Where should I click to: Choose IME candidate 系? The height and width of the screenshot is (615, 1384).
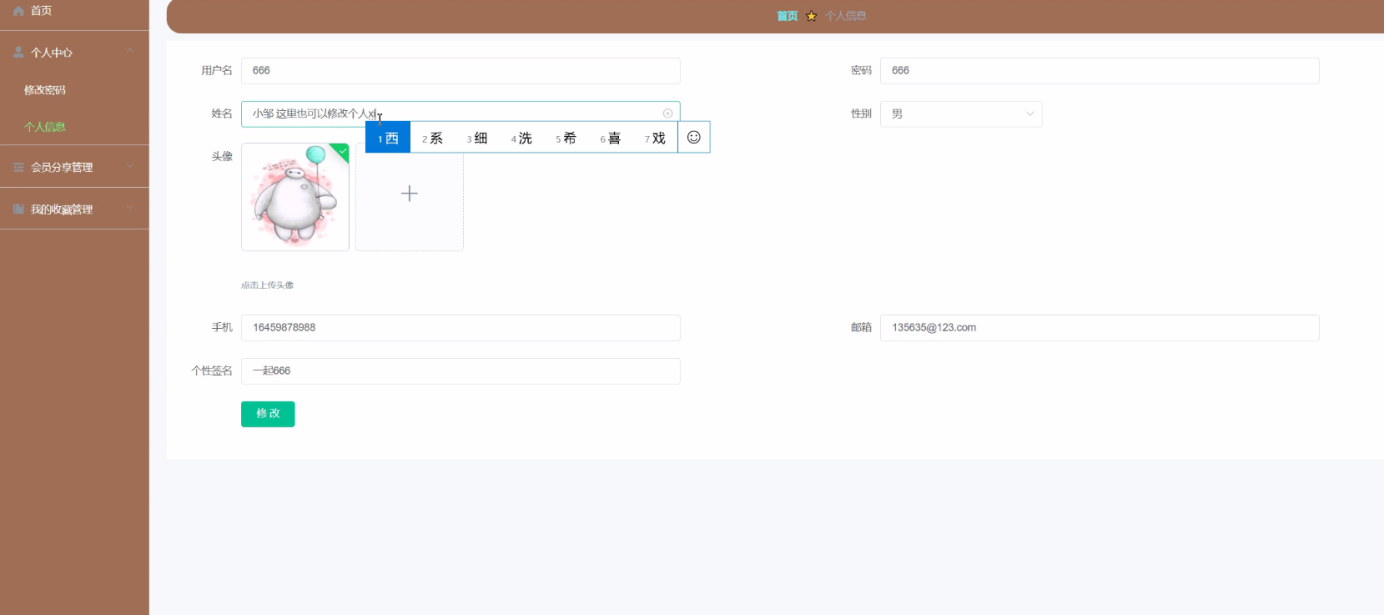(x=433, y=138)
